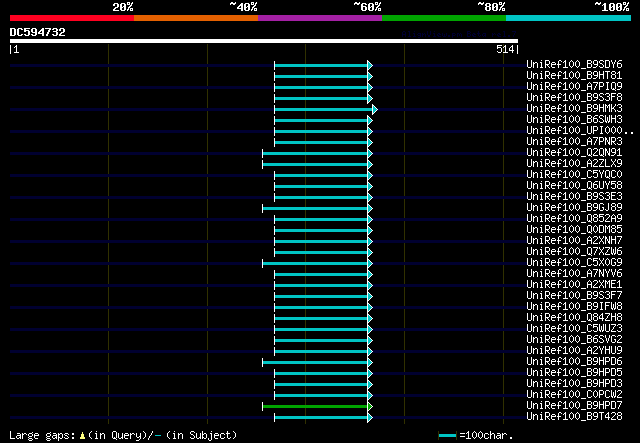Click the purple ~60% identity legend segment
This screenshot has width=640, height=443.
(320, 18)
